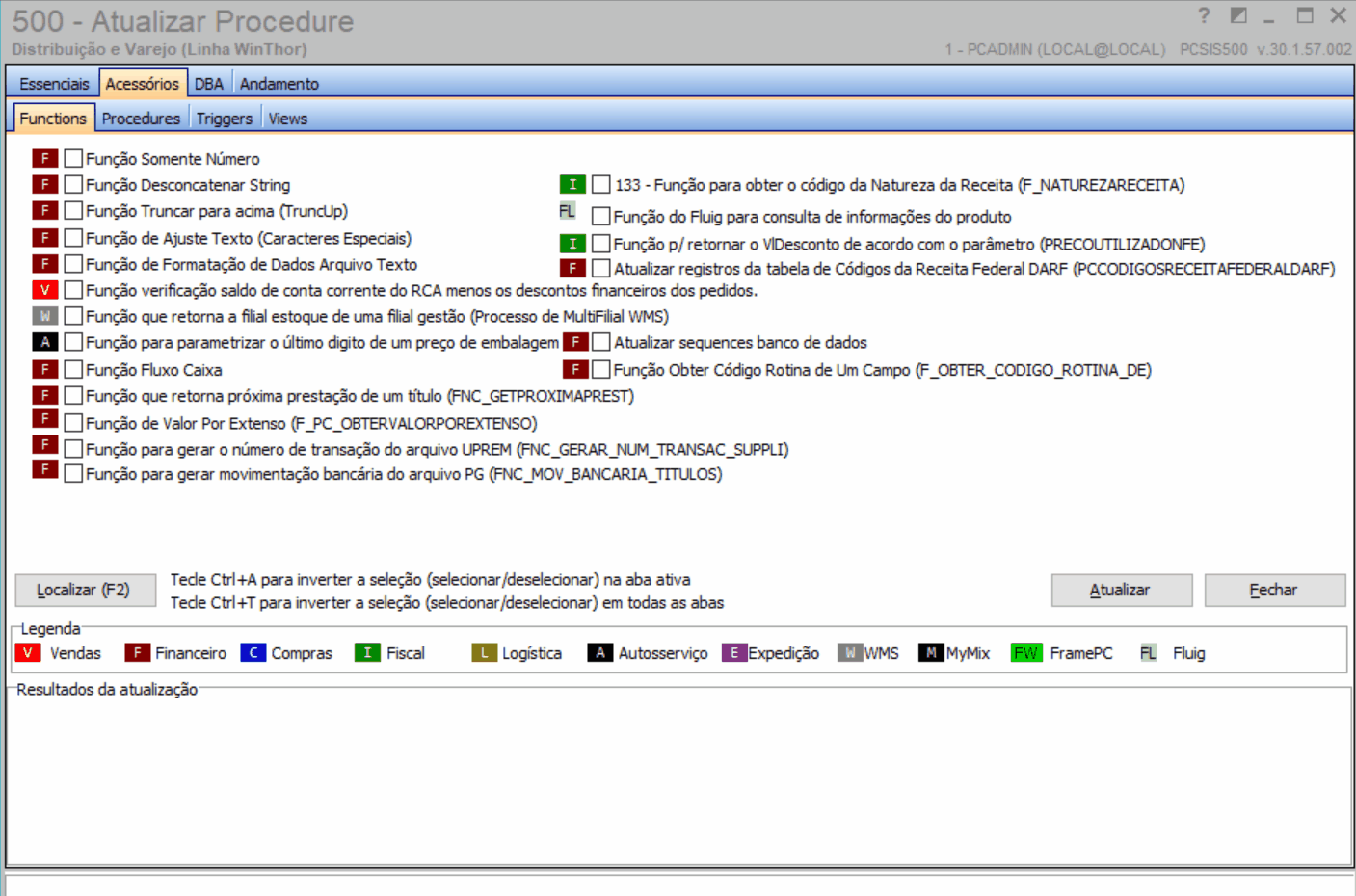Image resolution: width=1356 pixels, height=896 pixels.
Task: Check Função Desconcatenar String
Action: [73, 184]
